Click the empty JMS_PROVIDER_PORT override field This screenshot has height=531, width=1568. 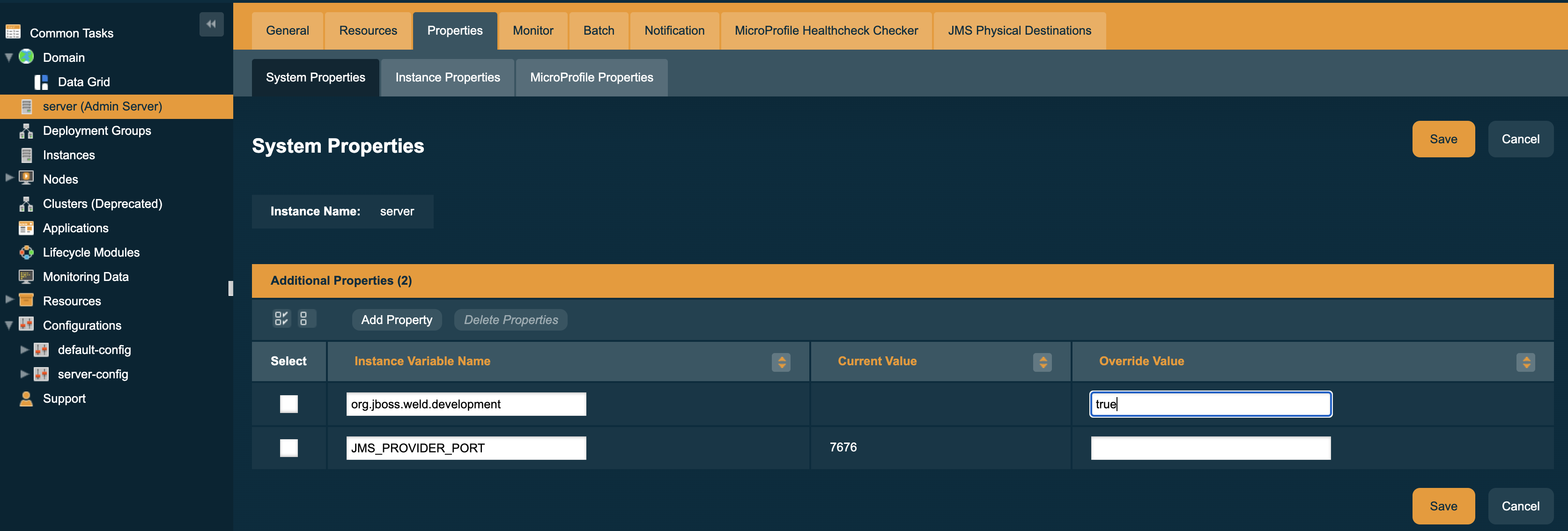tap(1210, 448)
